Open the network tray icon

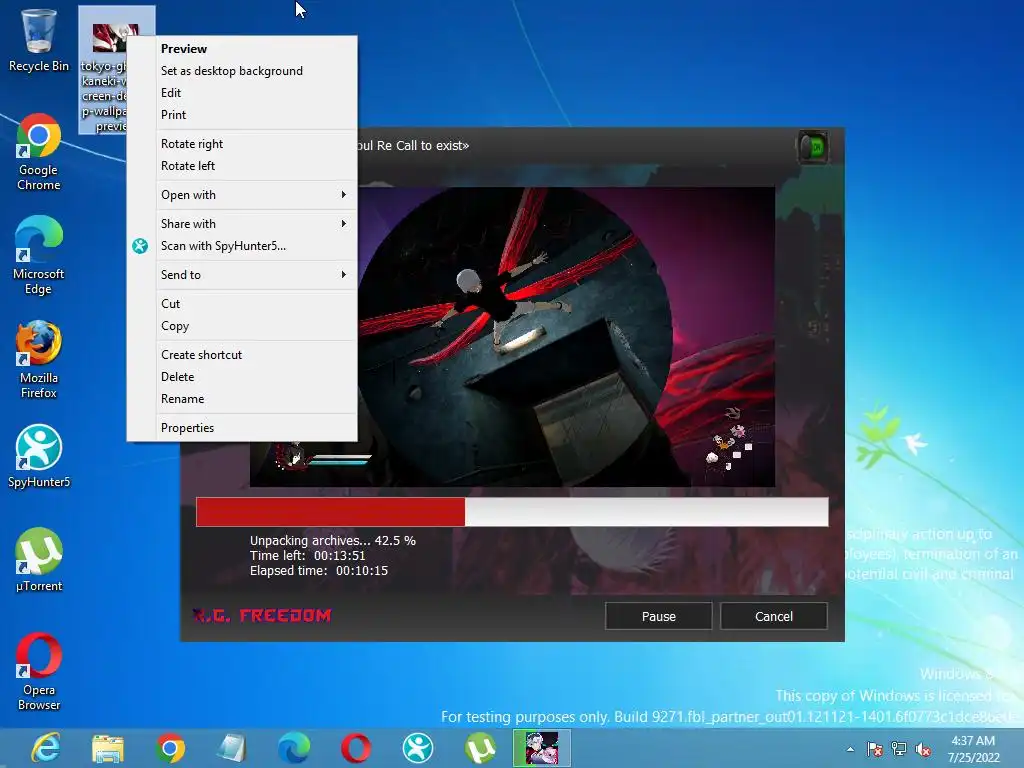click(x=899, y=749)
